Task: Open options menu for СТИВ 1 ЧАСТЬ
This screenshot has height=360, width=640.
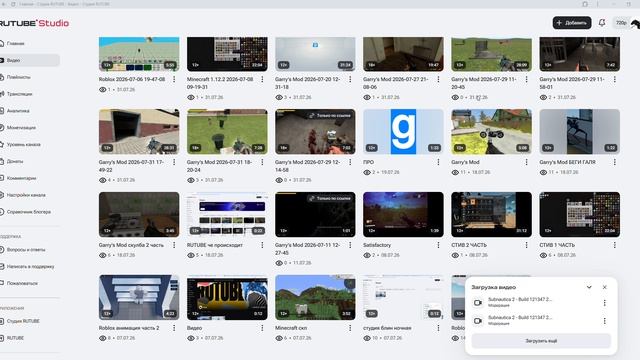Action: click(x=615, y=245)
